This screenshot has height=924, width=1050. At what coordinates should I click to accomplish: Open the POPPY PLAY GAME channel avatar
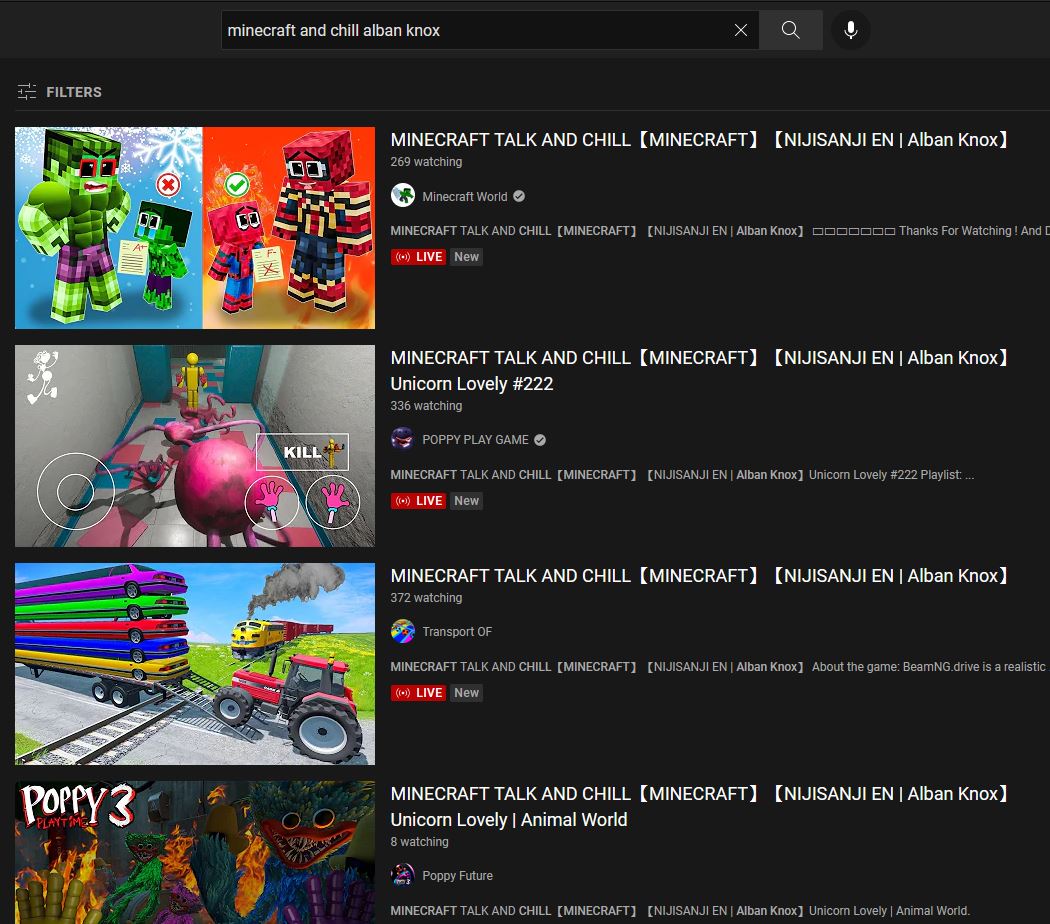point(402,439)
